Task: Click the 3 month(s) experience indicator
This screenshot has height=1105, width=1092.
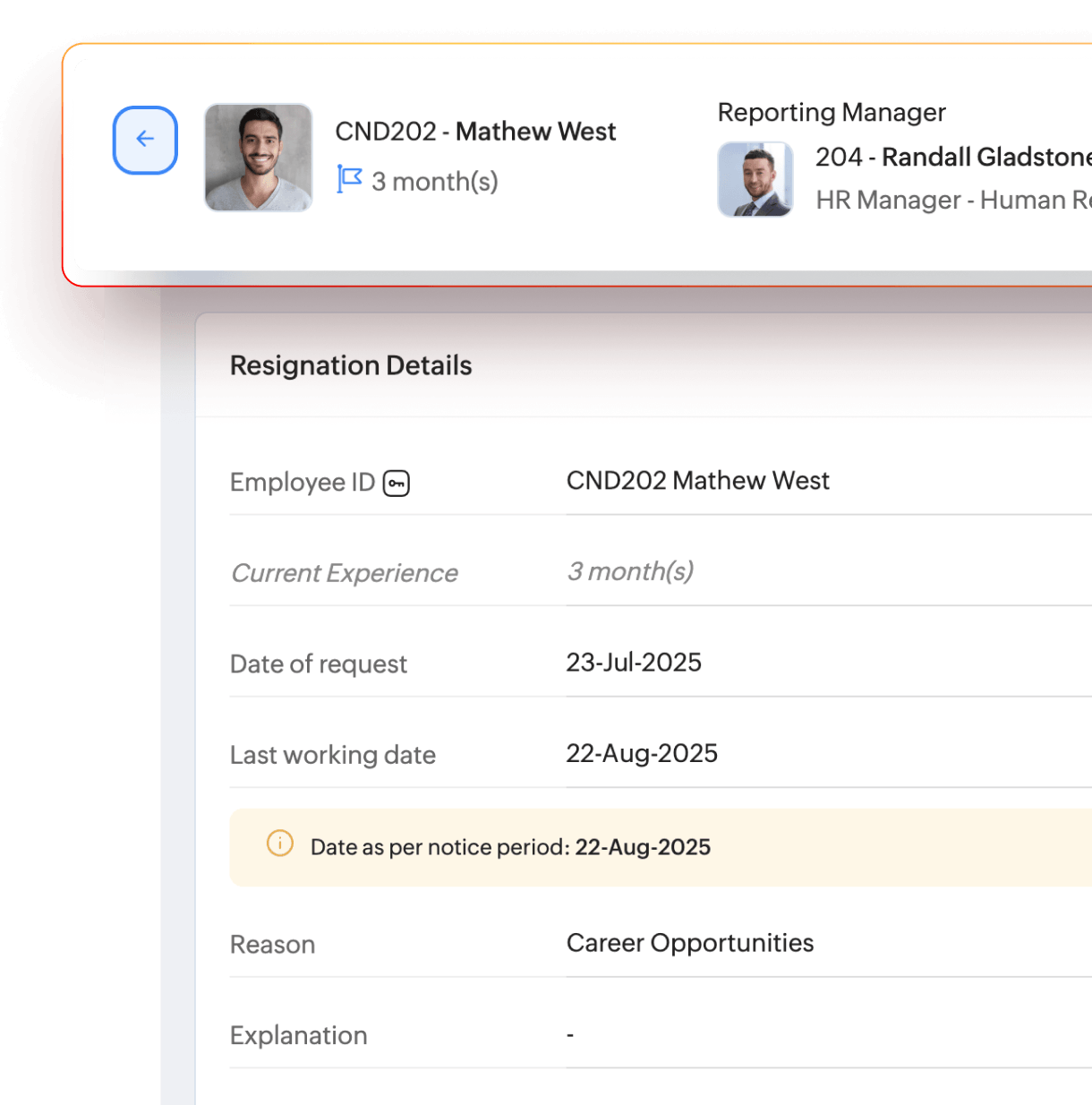Action: click(x=435, y=181)
